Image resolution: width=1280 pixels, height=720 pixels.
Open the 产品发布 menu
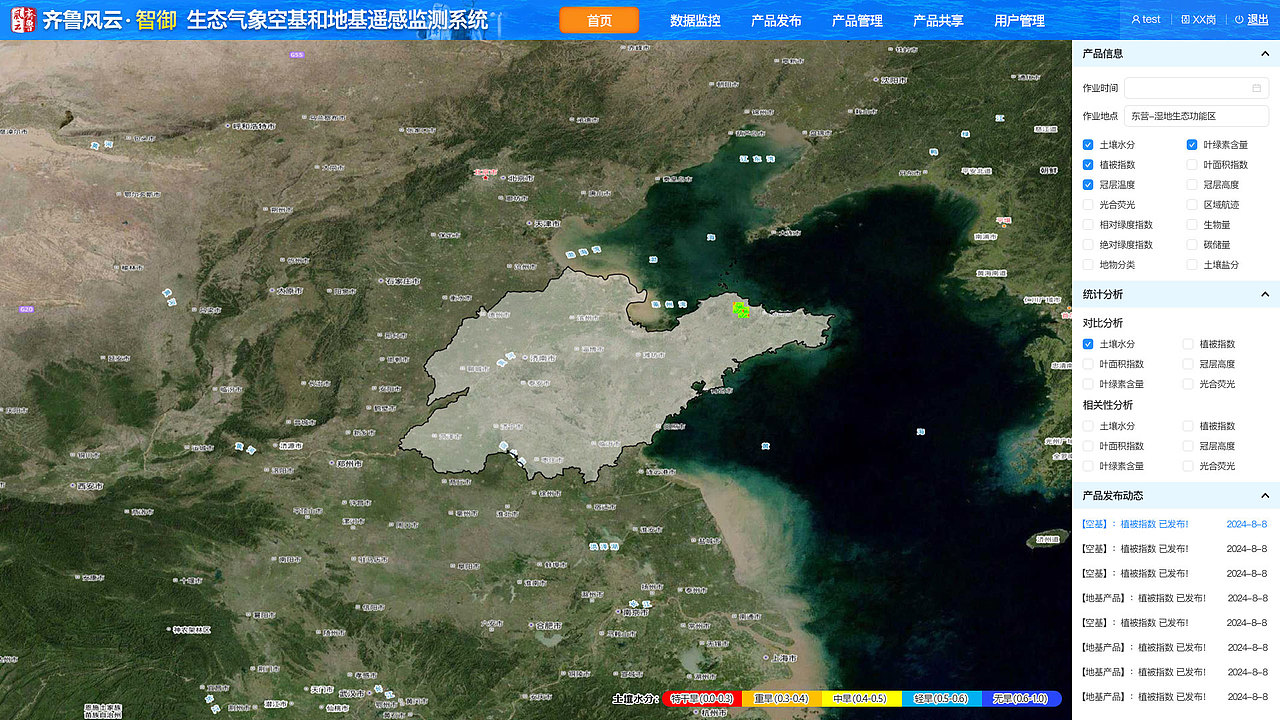(776, 20)
